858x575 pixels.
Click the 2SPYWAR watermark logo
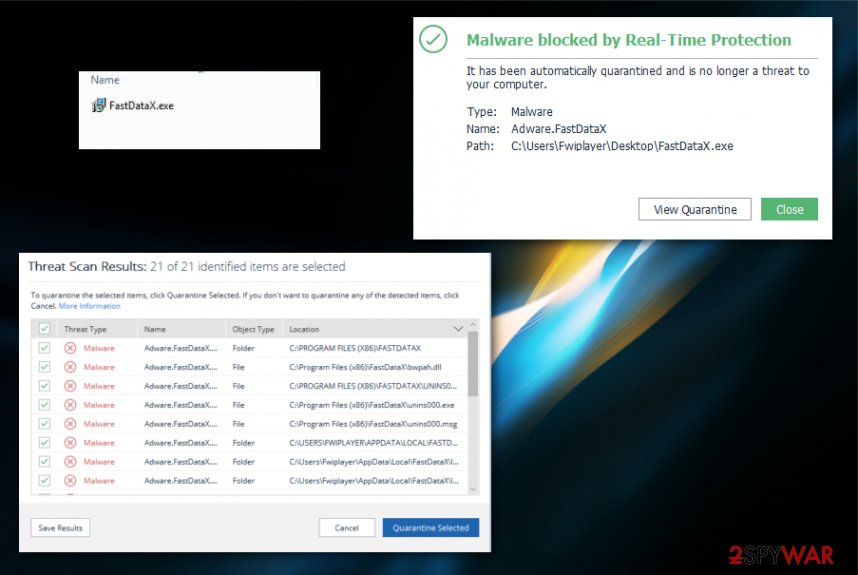point(781,556)
